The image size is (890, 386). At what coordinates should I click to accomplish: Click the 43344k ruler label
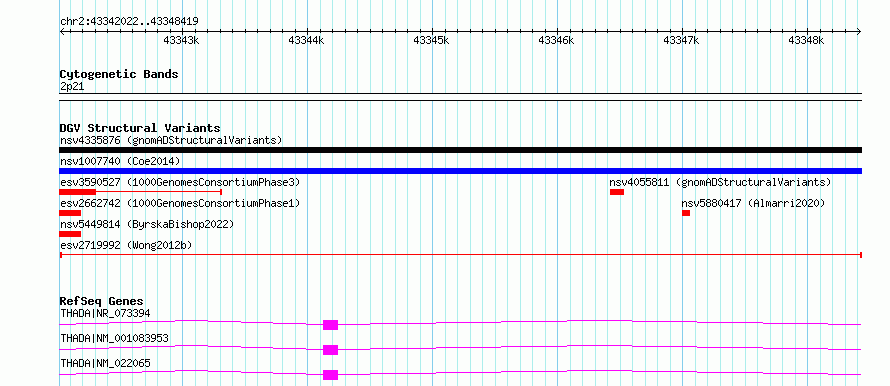(306, 40)
